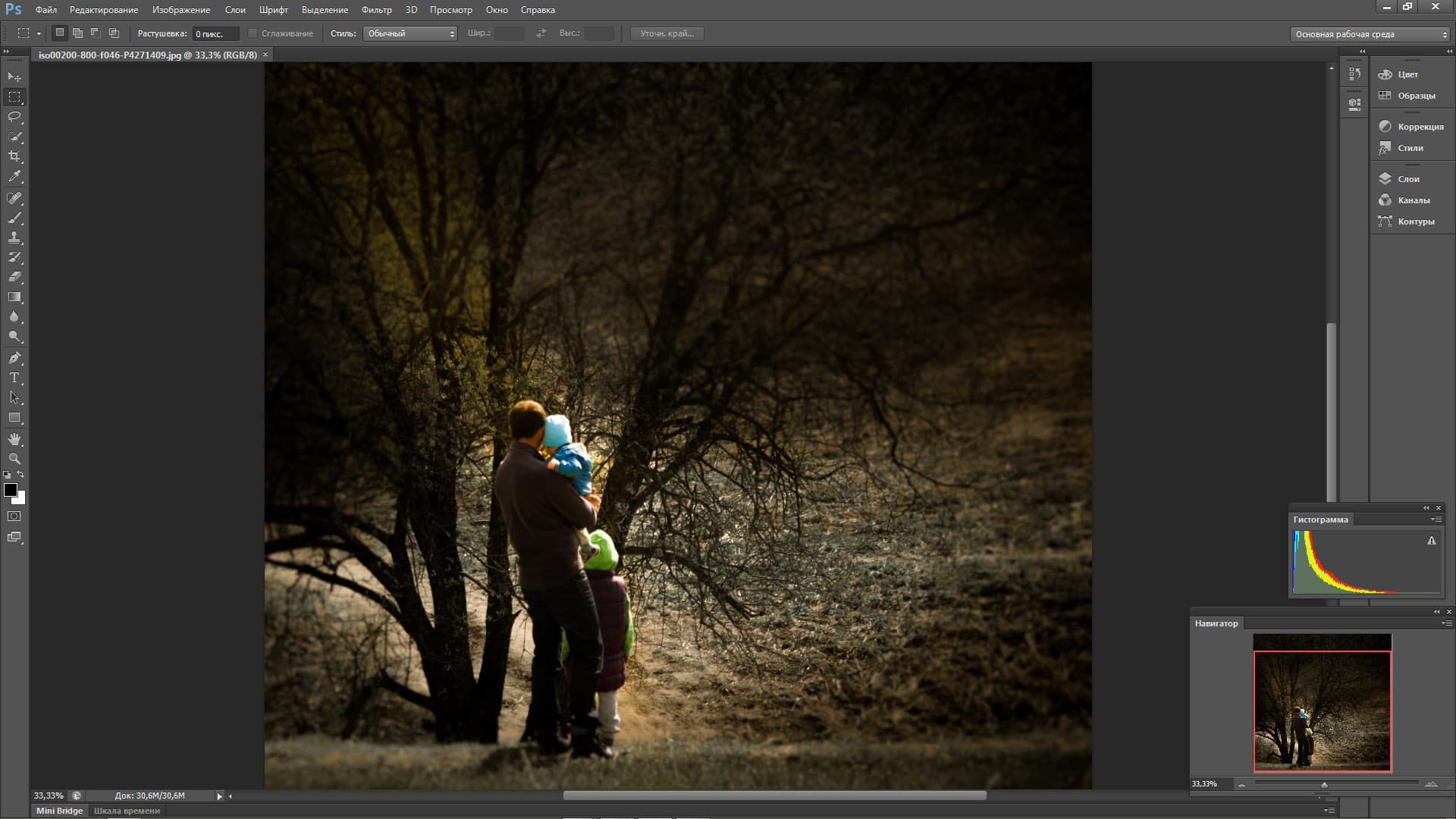Screen dimensions: 1456x819
Task: Open the Фильтр menu
Action: 376,10
